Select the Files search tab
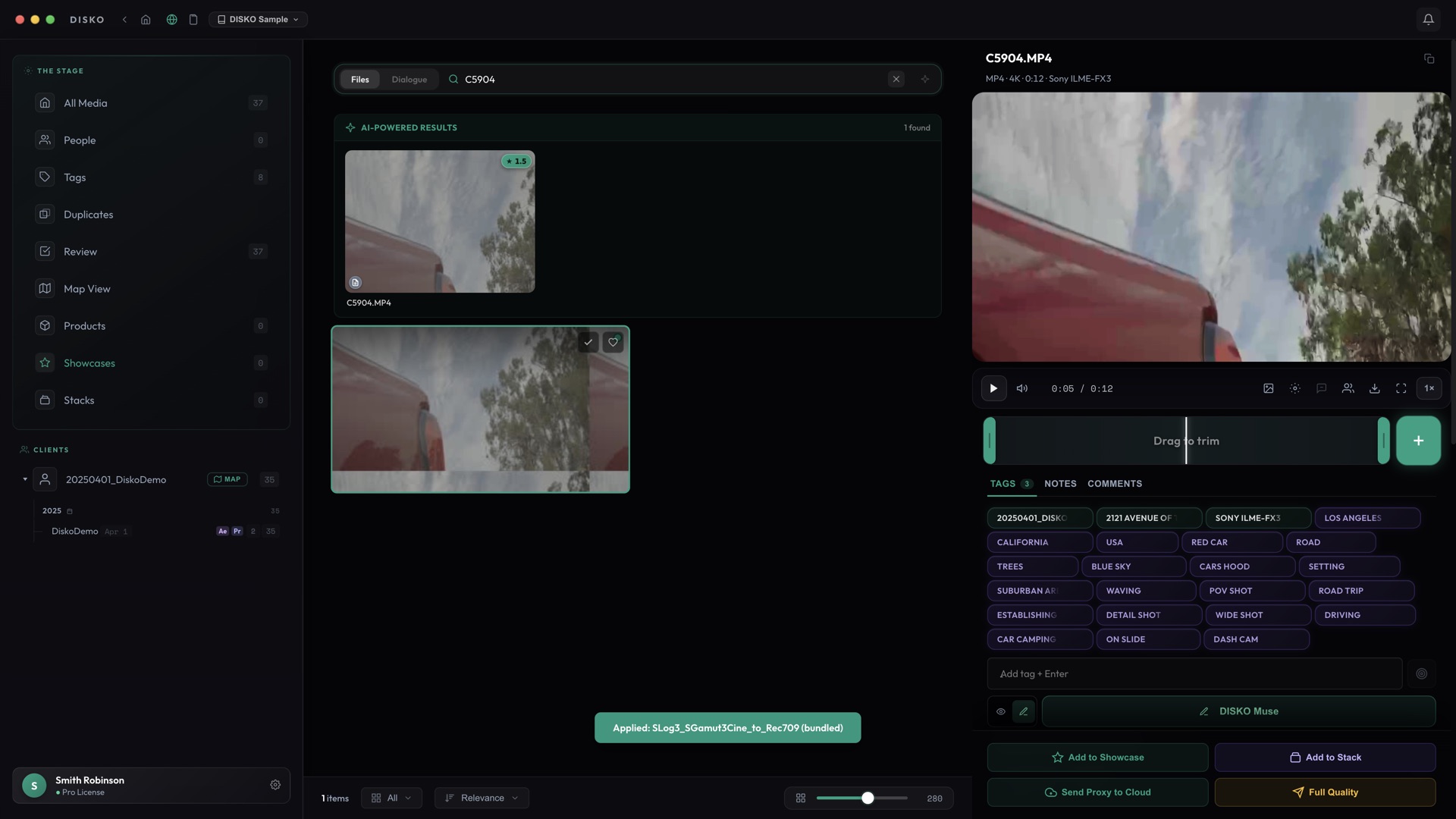The height and width of the screenshot is (819, 1456). coord(360,80)
